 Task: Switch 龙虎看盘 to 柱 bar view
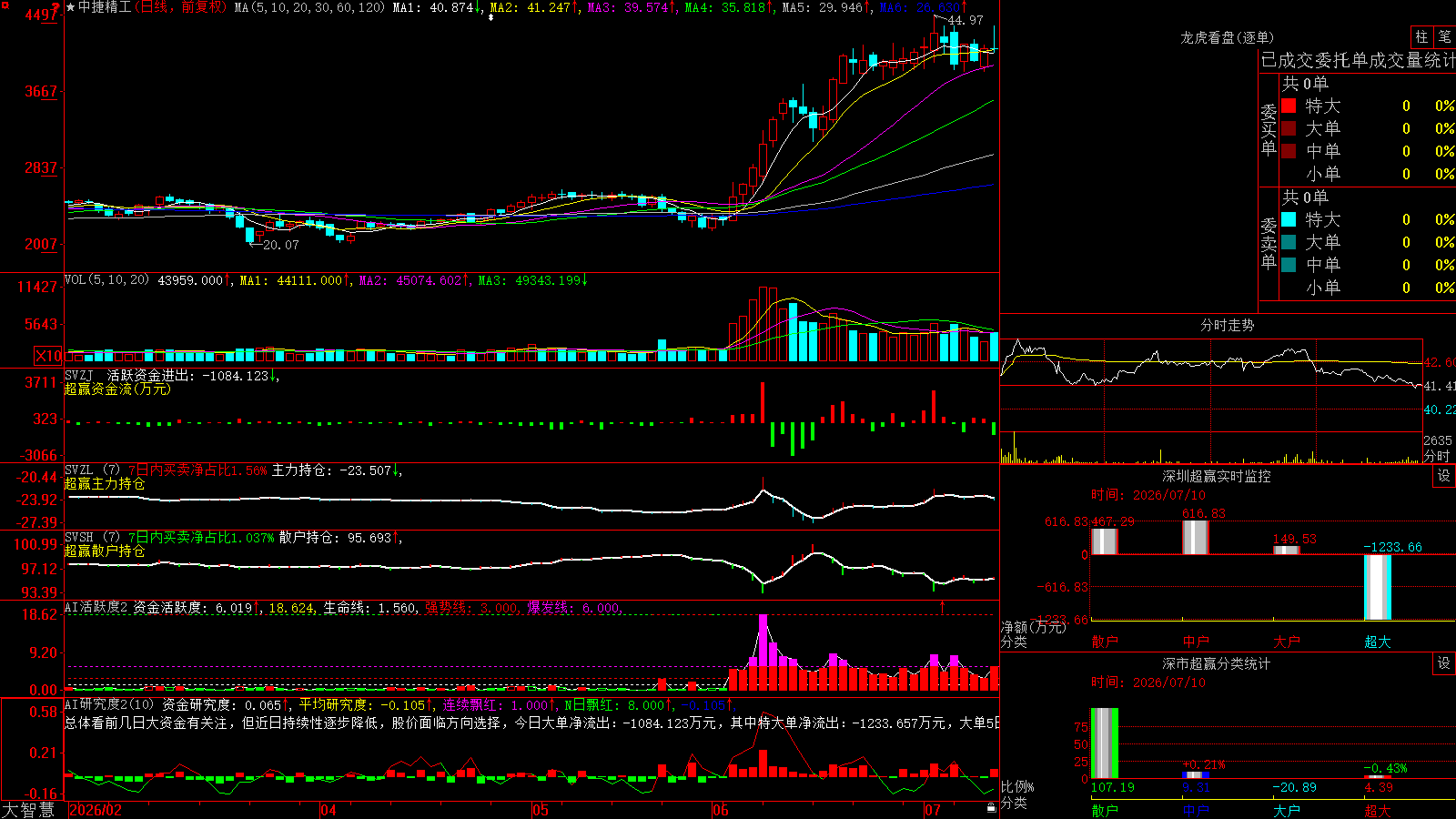(x=1421, y=37)
